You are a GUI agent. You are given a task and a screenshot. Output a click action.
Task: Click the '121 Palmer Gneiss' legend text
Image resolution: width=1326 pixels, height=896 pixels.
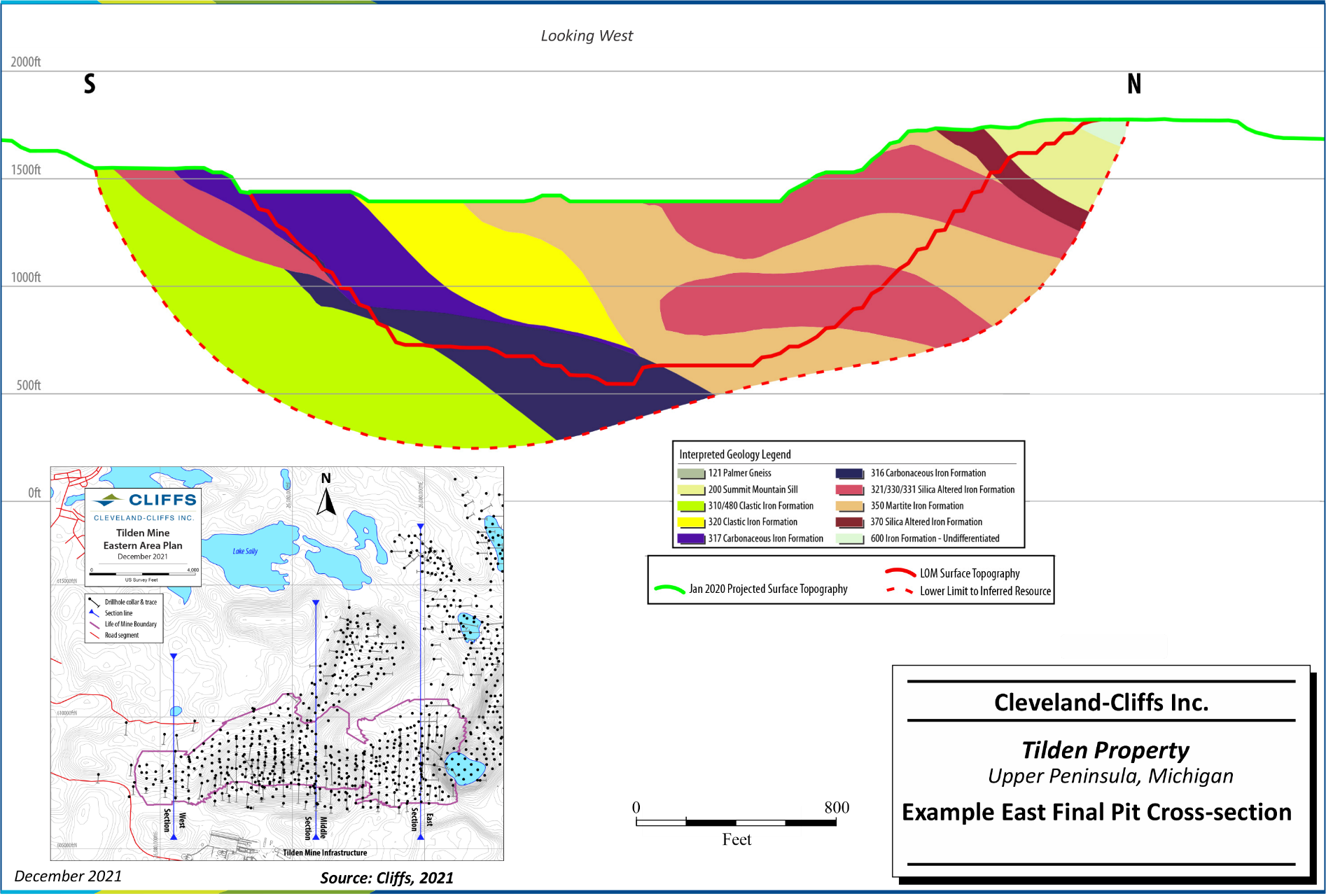click(739, 474)
